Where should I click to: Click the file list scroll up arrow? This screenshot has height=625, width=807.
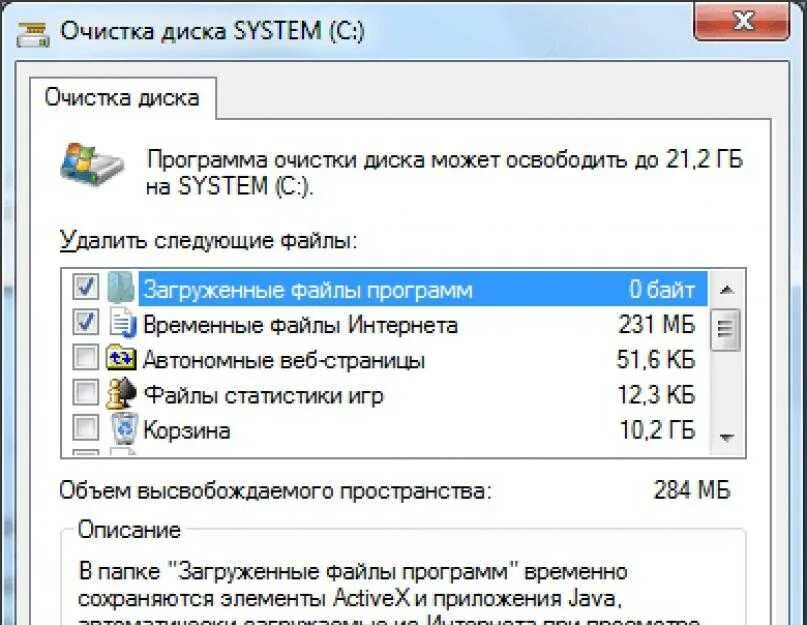(x=726, y=290)
